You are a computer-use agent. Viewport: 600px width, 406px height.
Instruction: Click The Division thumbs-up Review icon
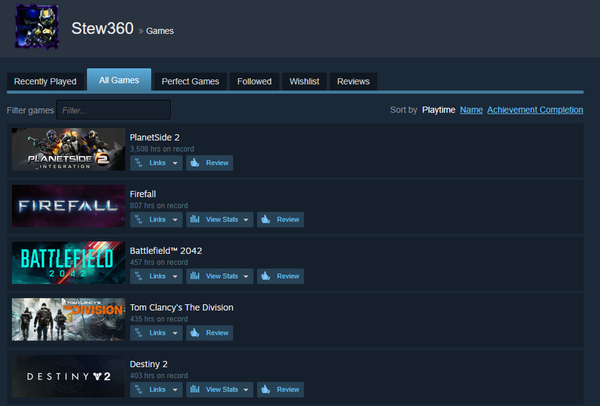coord(195,333)
